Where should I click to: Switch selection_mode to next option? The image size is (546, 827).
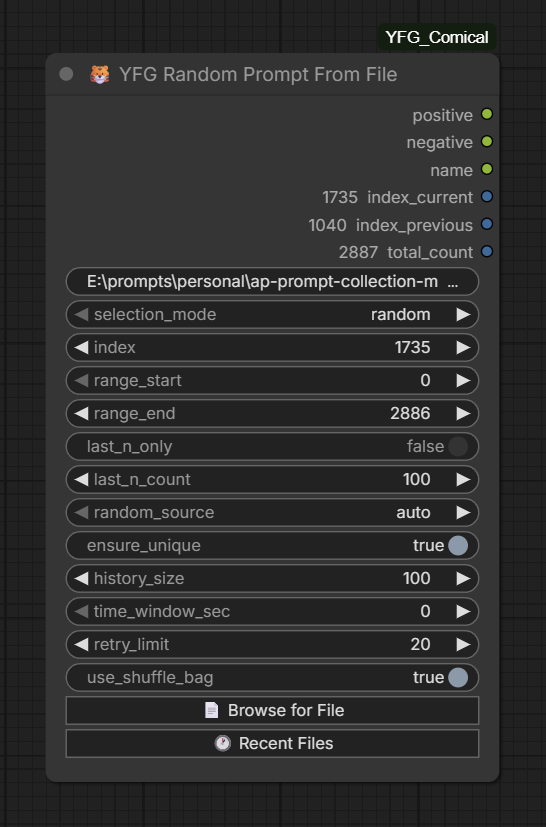point(464,314)
